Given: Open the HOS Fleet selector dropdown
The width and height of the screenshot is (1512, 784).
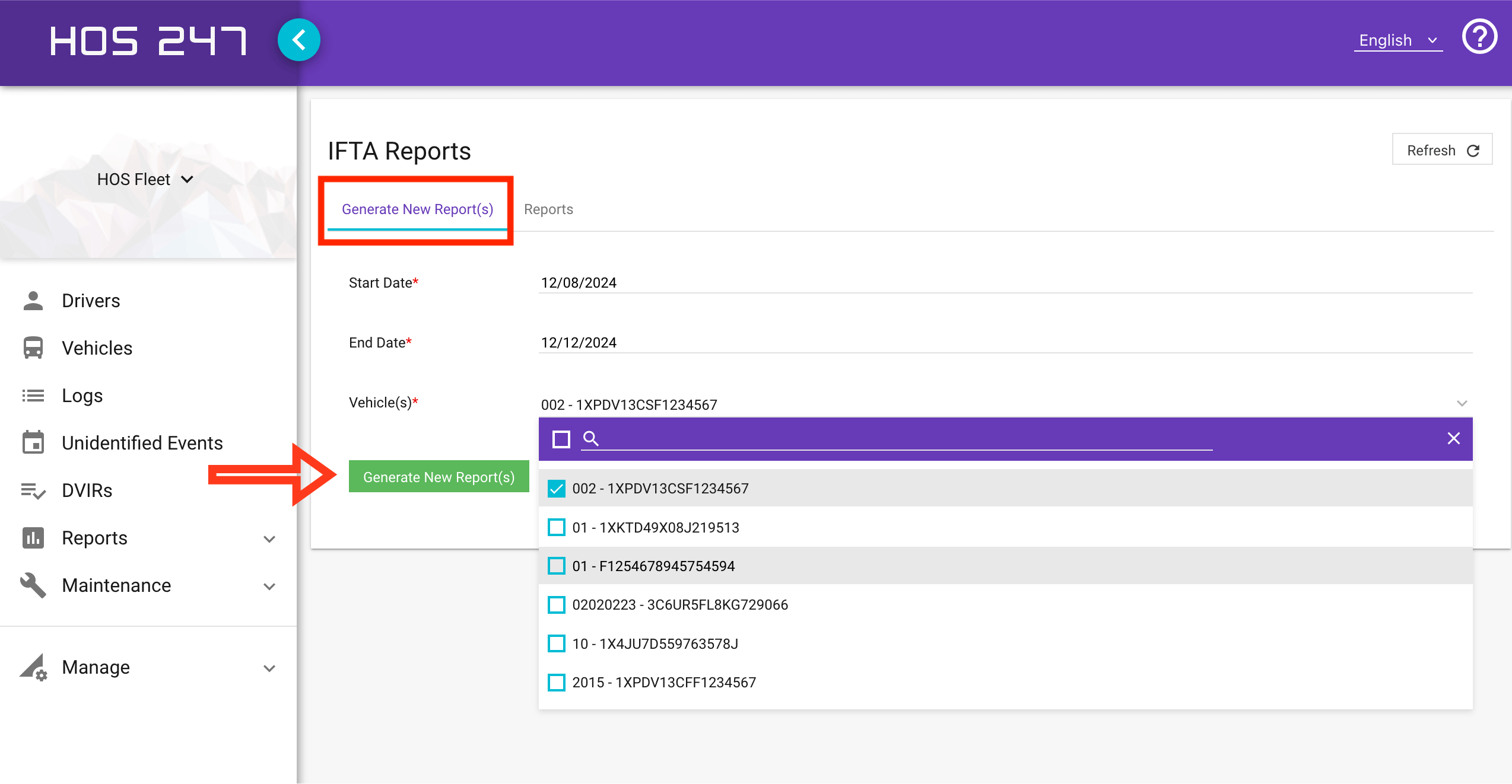Looking at the screenshot, I should (145, 179).
